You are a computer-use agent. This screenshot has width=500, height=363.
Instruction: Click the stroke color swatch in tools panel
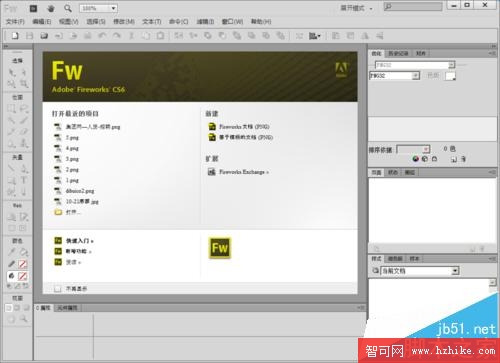coord(23,264)
